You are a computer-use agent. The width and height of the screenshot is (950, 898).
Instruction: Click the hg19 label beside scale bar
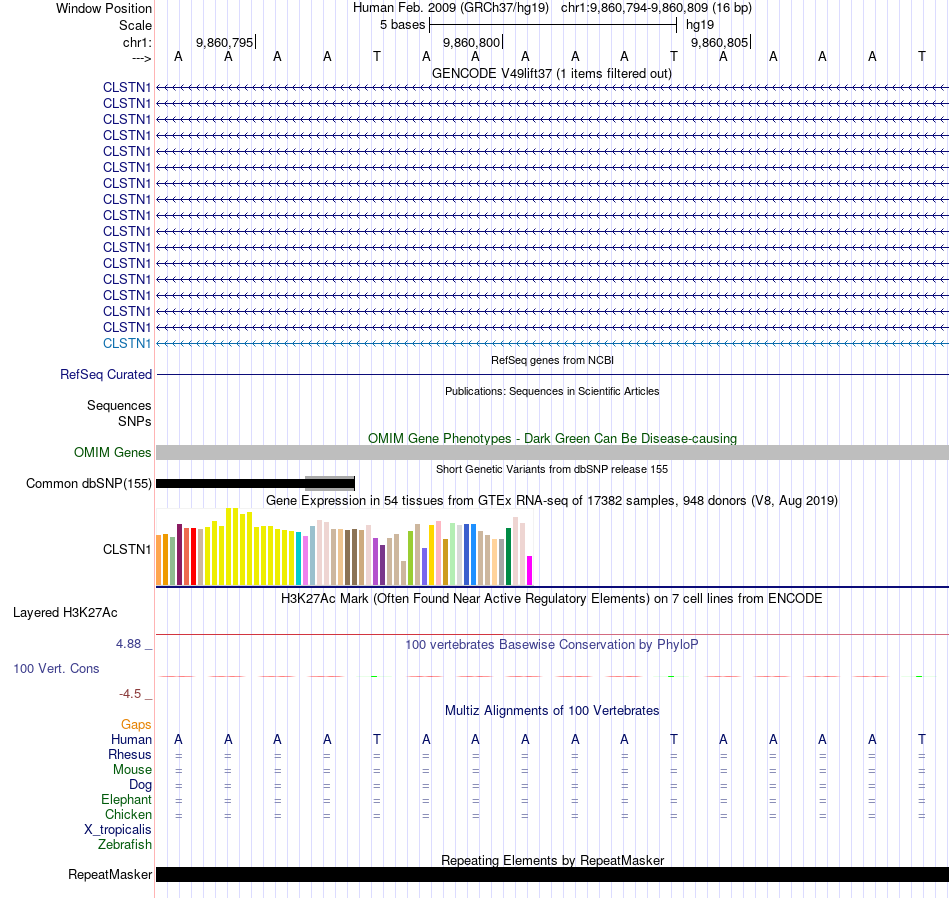coord(700,25)
